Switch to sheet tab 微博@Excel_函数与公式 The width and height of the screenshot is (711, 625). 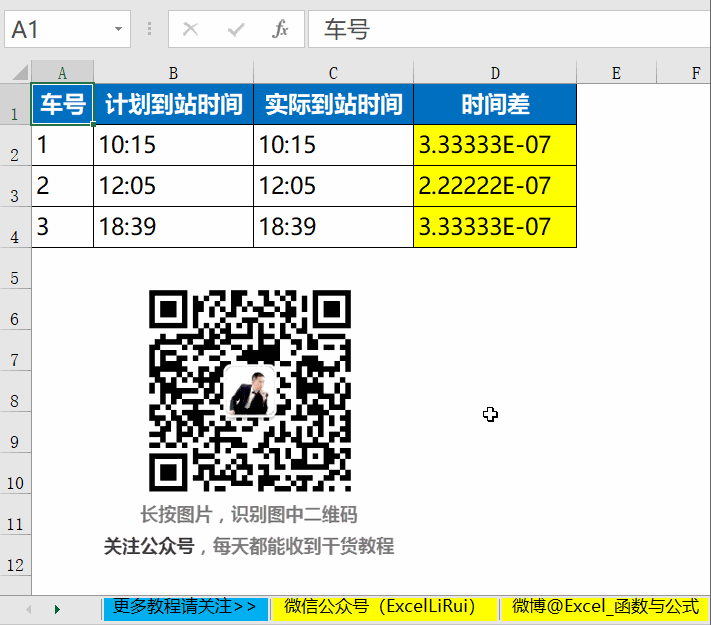[x=605, y=608]
